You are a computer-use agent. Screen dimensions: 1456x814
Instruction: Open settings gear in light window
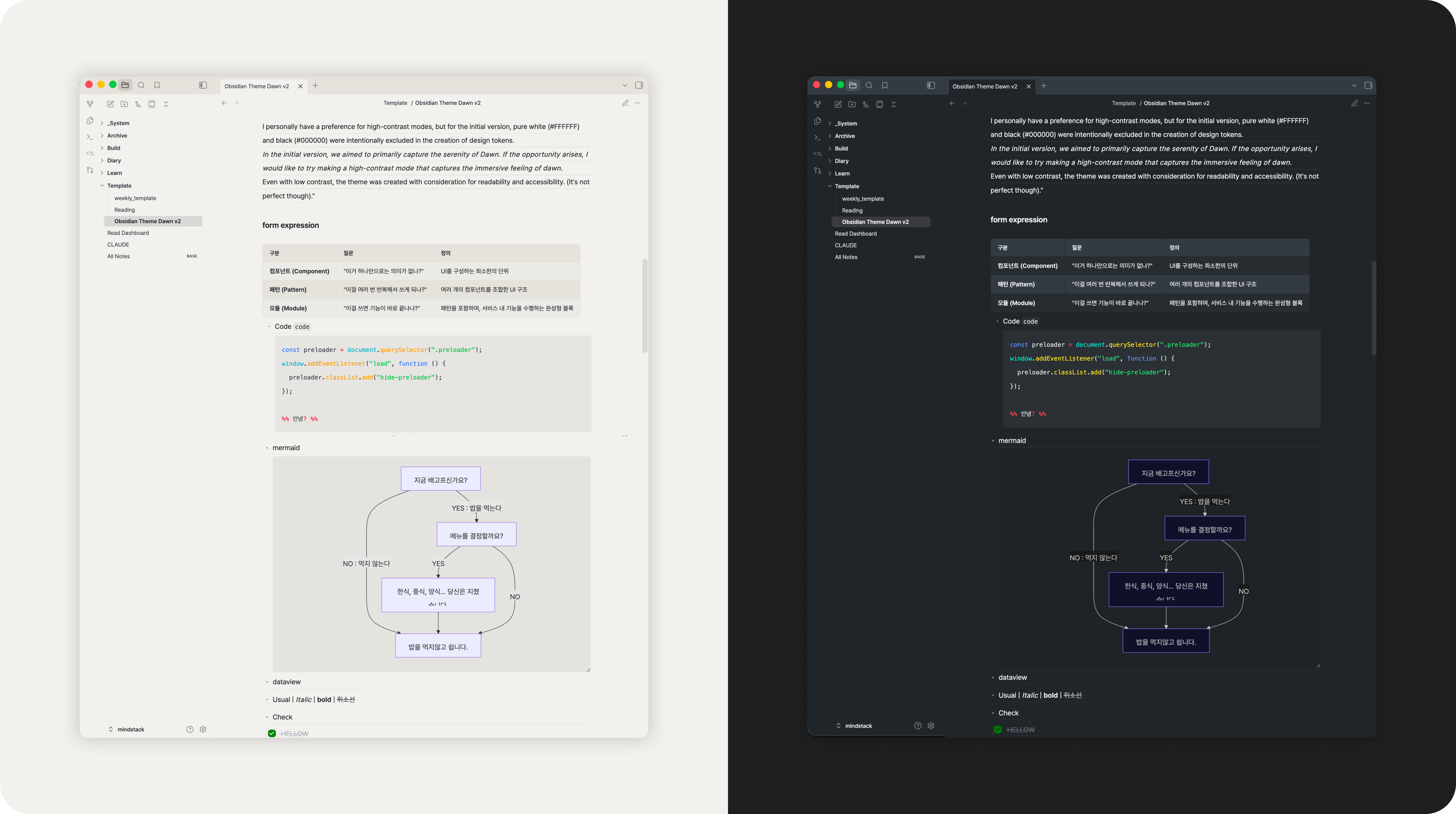(203, 729)
